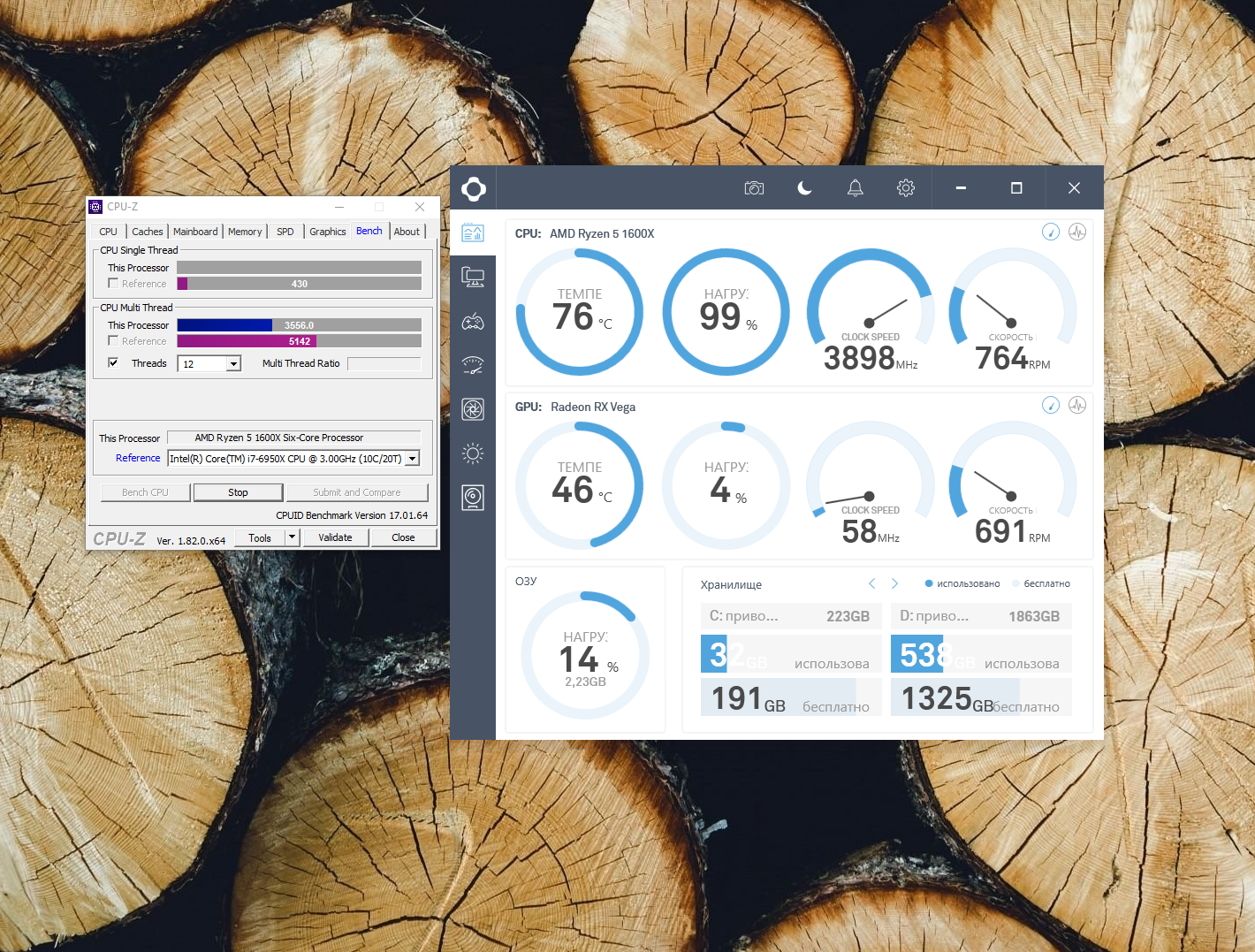Click the Bench CPU button
This screenshot has height=952, width=1255.
tap(145, 492)
